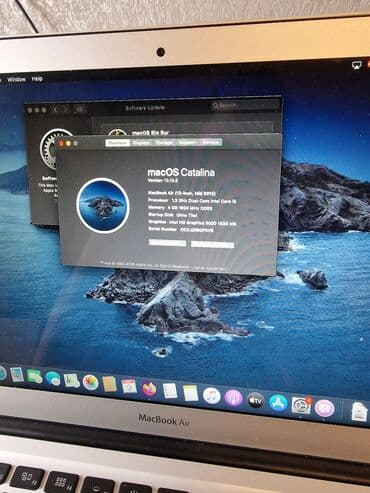Select Overview tab in About This Mac
370x493 pixels.
[117, 143]
